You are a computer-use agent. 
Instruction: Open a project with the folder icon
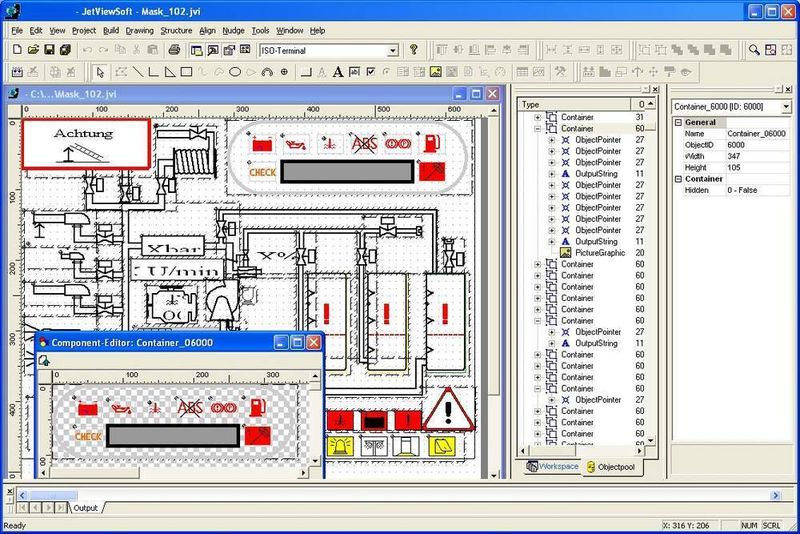click(x=33, y=49)
